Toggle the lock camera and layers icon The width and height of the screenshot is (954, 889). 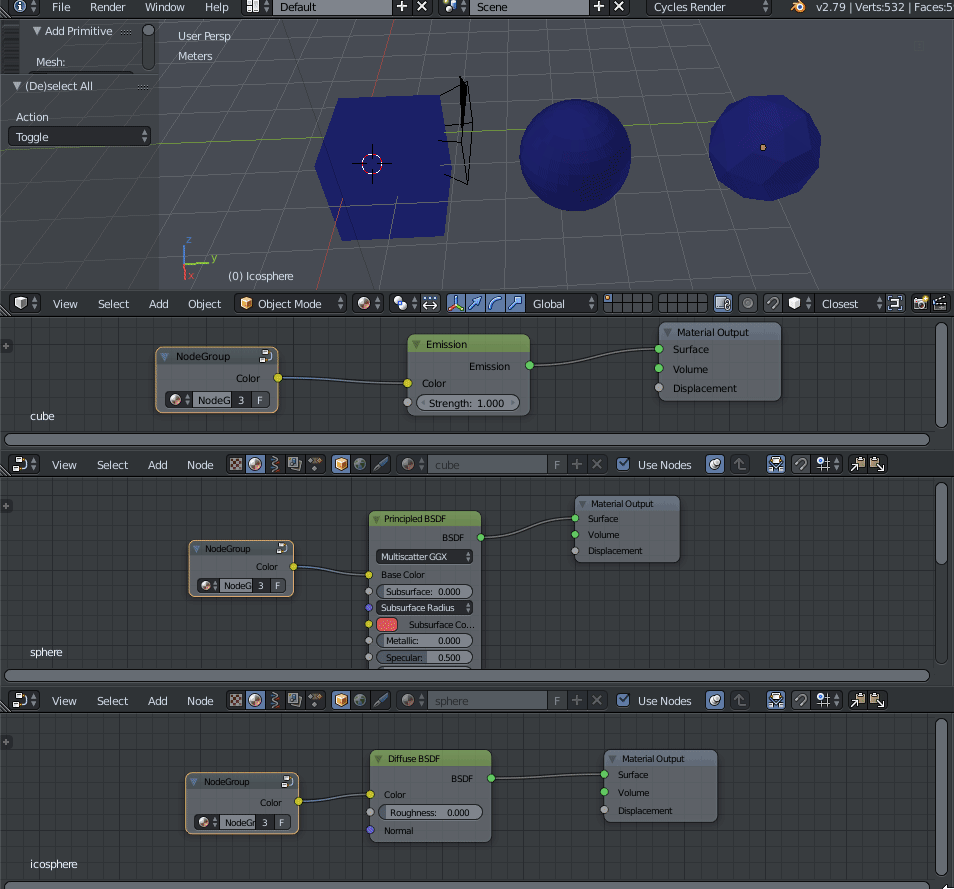point(723,303)
